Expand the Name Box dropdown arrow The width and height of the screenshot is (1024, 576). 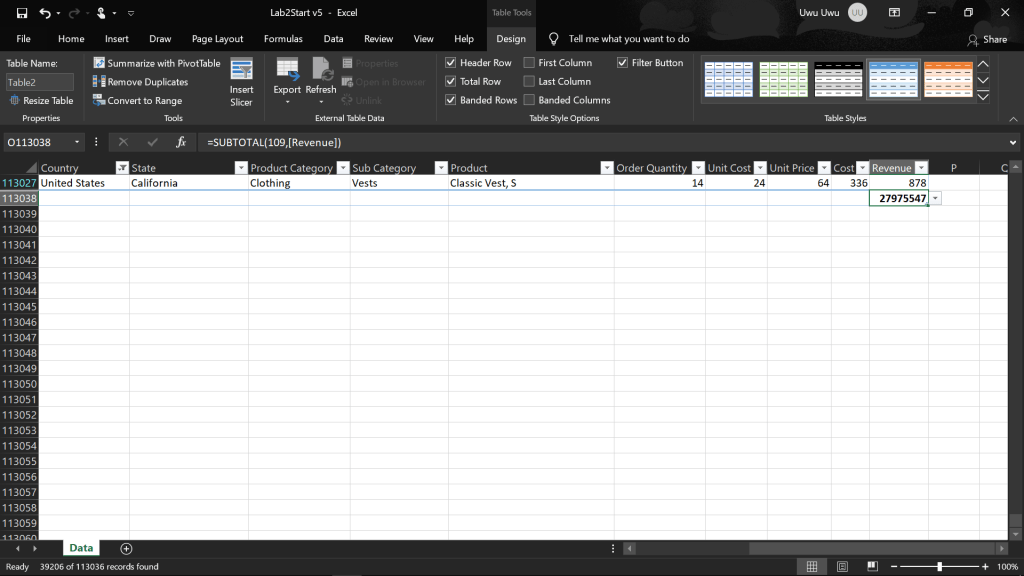pyautogui.click(x=78, y=142)
